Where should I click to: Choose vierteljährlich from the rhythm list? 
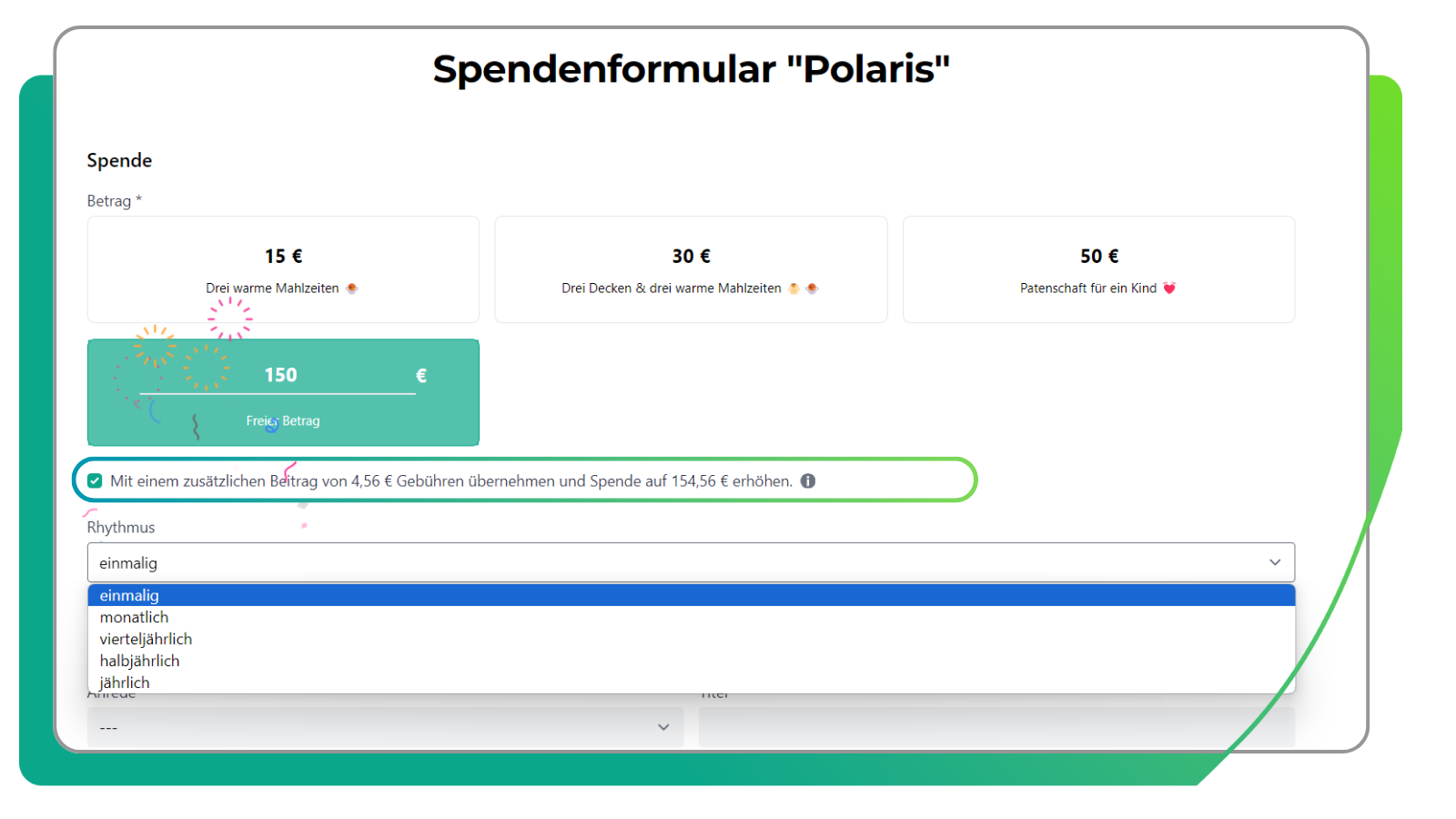pos(146,639)
